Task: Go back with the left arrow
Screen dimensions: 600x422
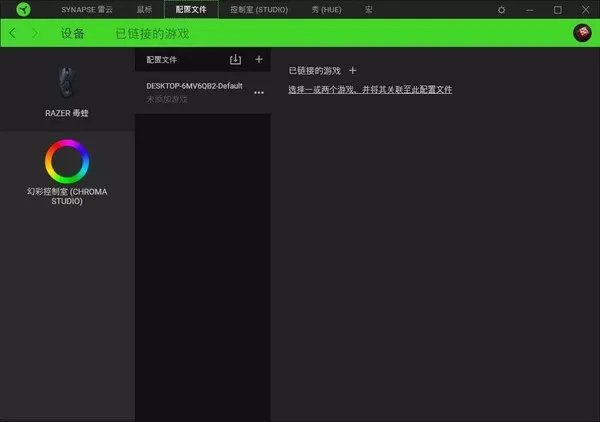Action: [12, 33]
